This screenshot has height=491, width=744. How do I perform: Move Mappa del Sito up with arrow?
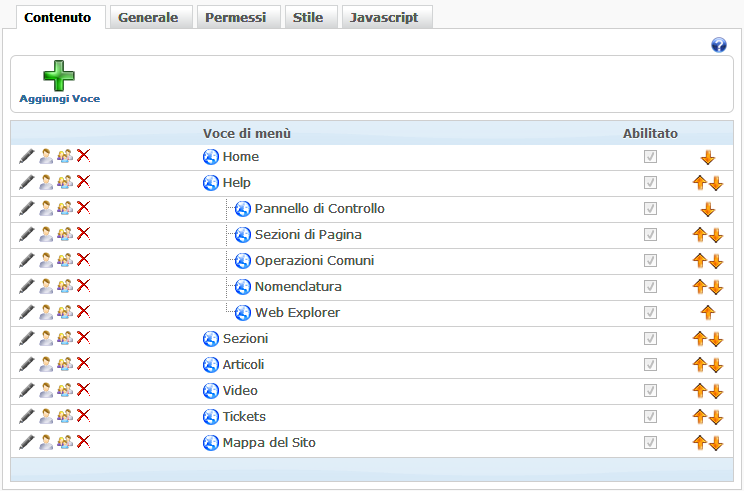pyautogui.click(x=699, y=443)
